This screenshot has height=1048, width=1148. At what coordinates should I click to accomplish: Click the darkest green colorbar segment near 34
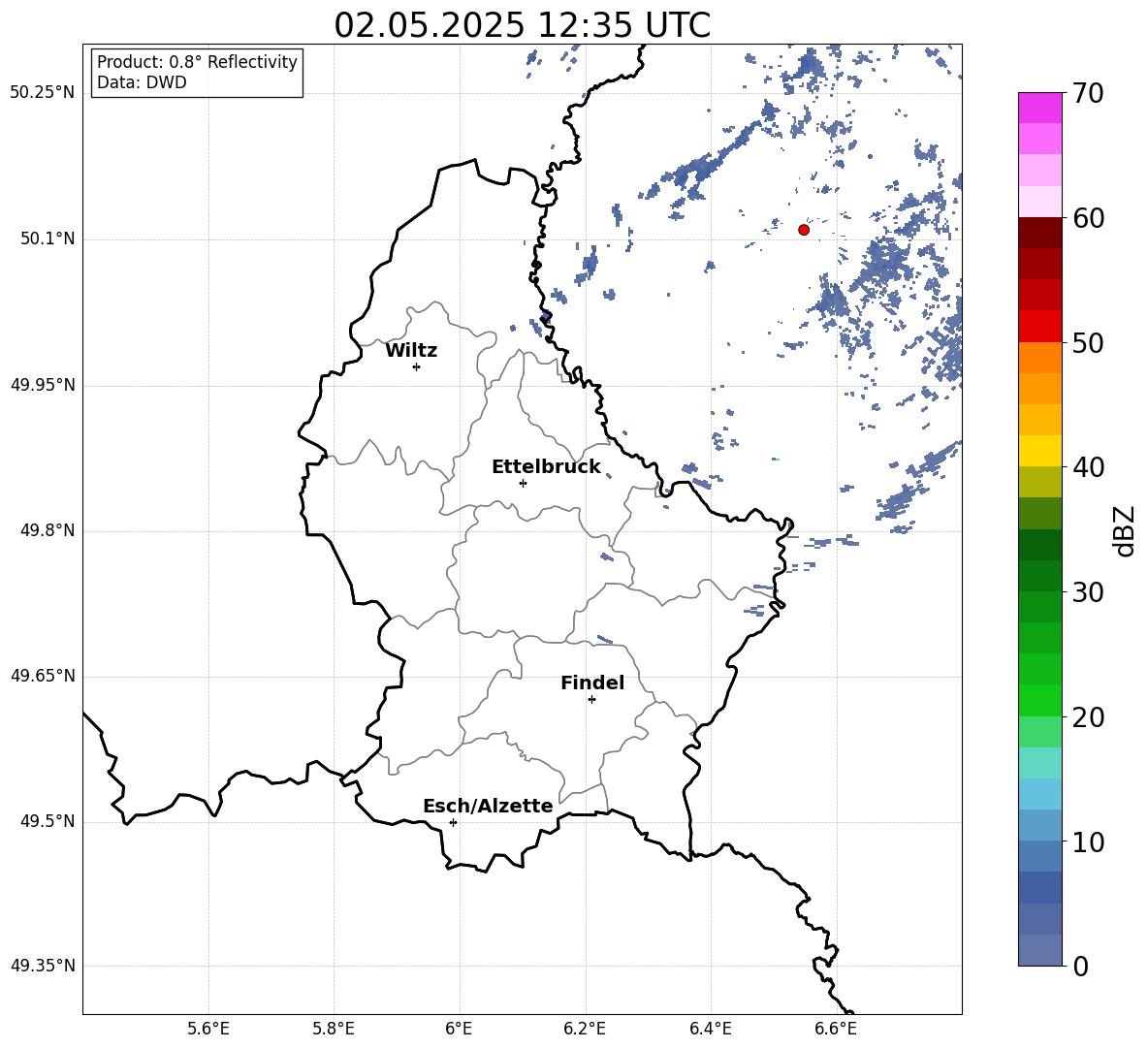click(1039, 545)
